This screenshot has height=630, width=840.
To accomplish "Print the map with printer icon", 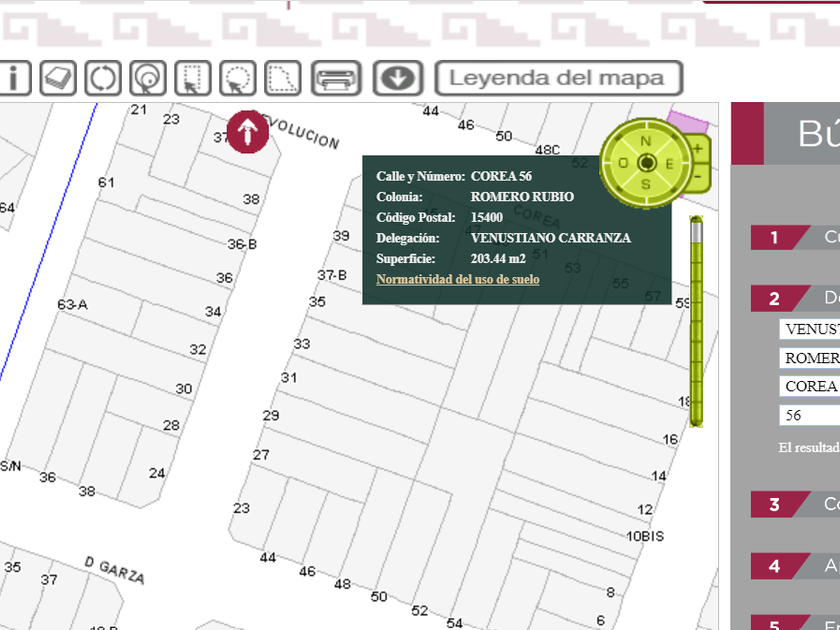I will click(x=336, y=78).
